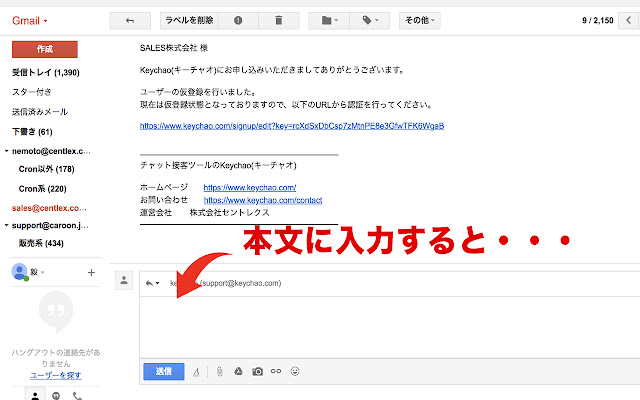Open the emoji smiley picker
Viewport: 640px width, 400px height.
[295, 371]
